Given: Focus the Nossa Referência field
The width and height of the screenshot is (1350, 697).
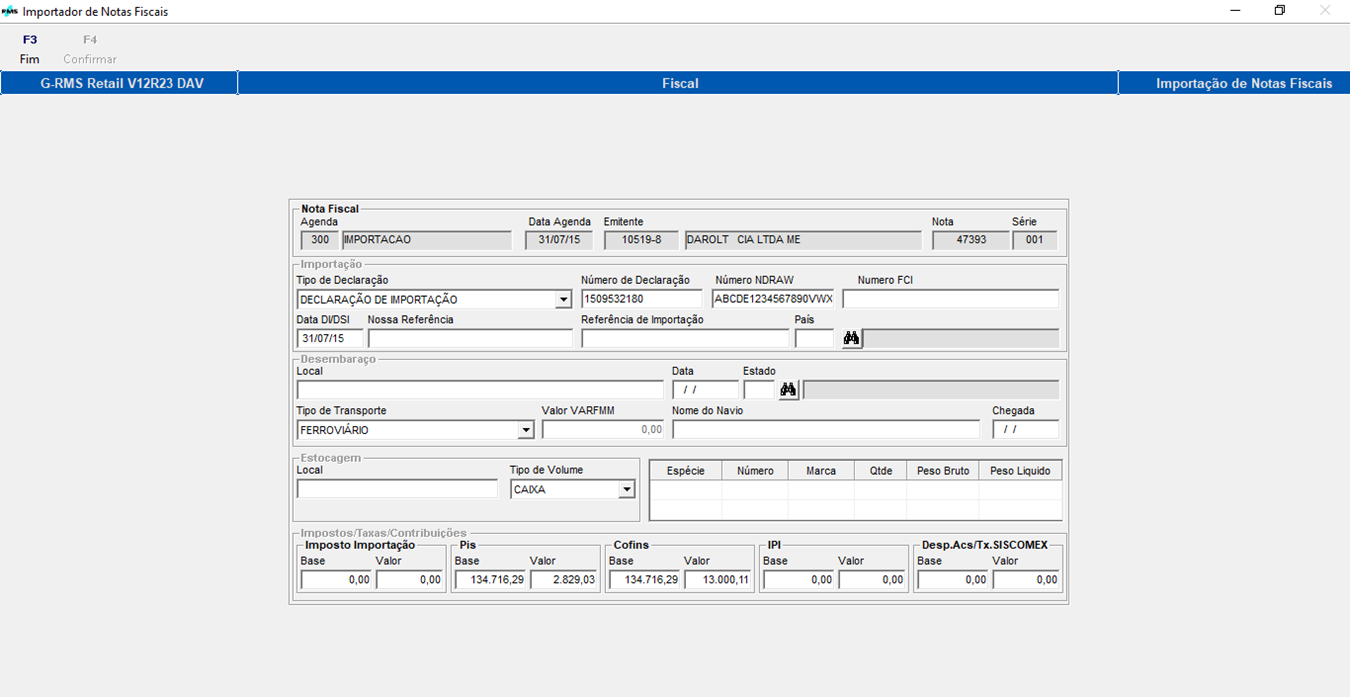Looking at the screenshot, I should pos(470,339).
